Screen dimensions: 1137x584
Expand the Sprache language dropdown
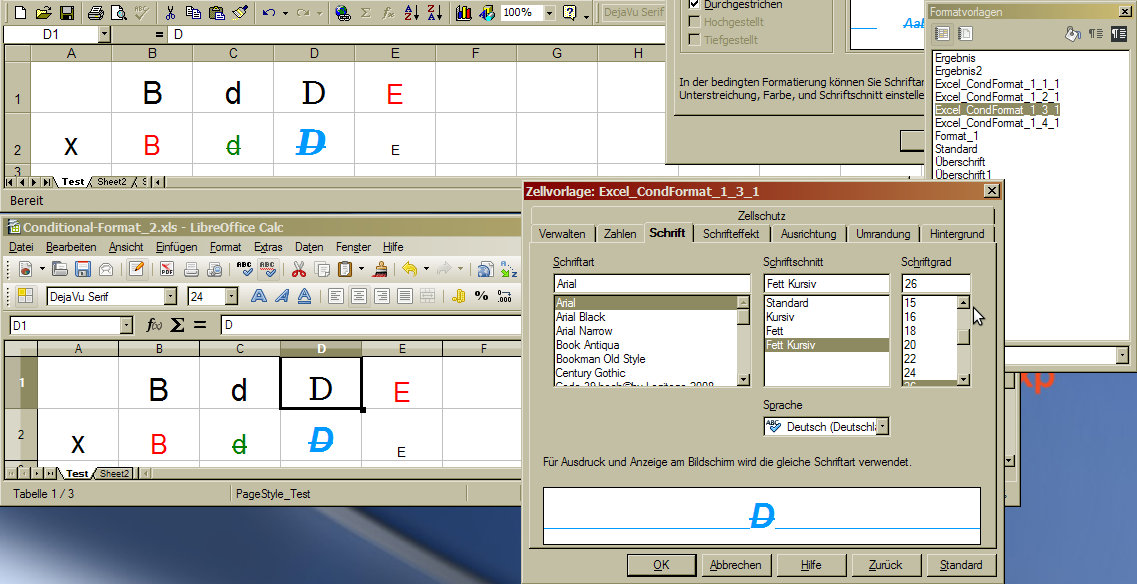coord(882,427)
